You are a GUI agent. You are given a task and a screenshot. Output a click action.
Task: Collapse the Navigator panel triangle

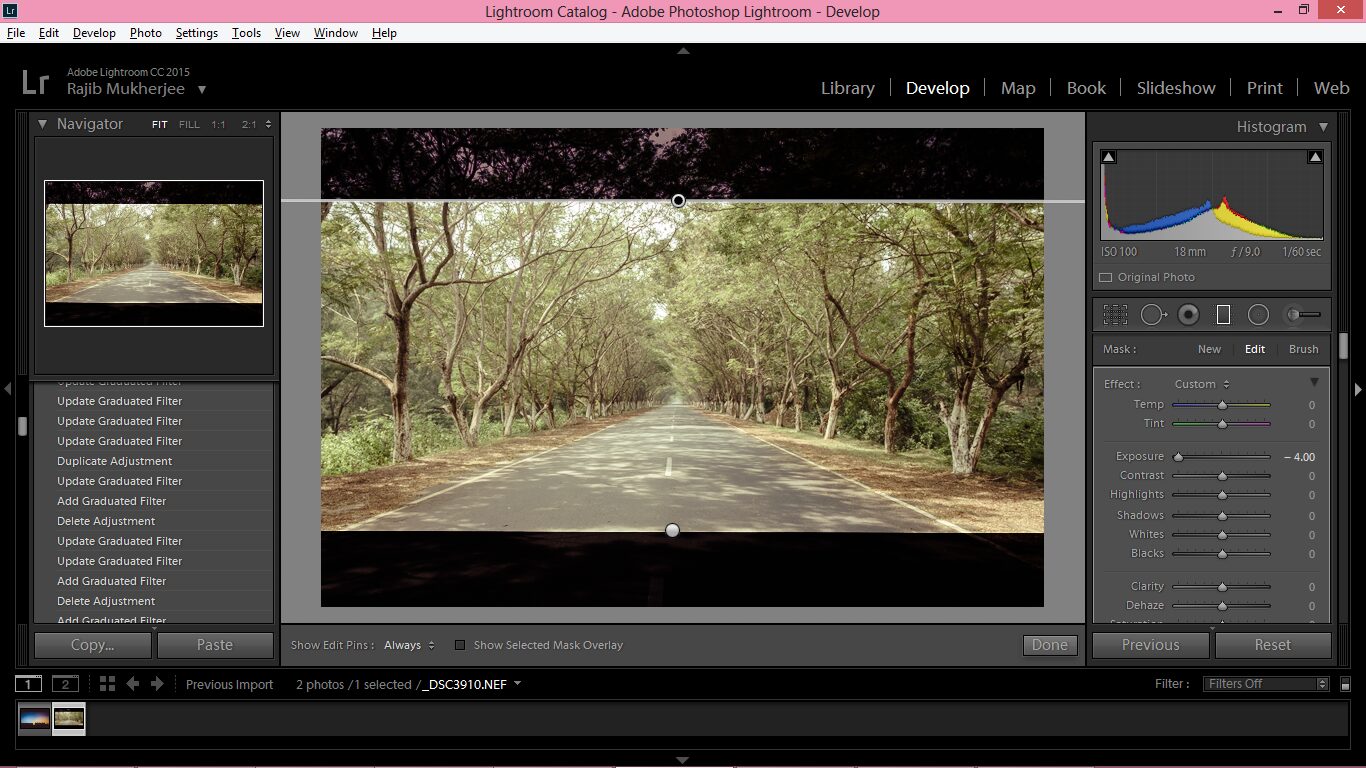pos(43,124)
